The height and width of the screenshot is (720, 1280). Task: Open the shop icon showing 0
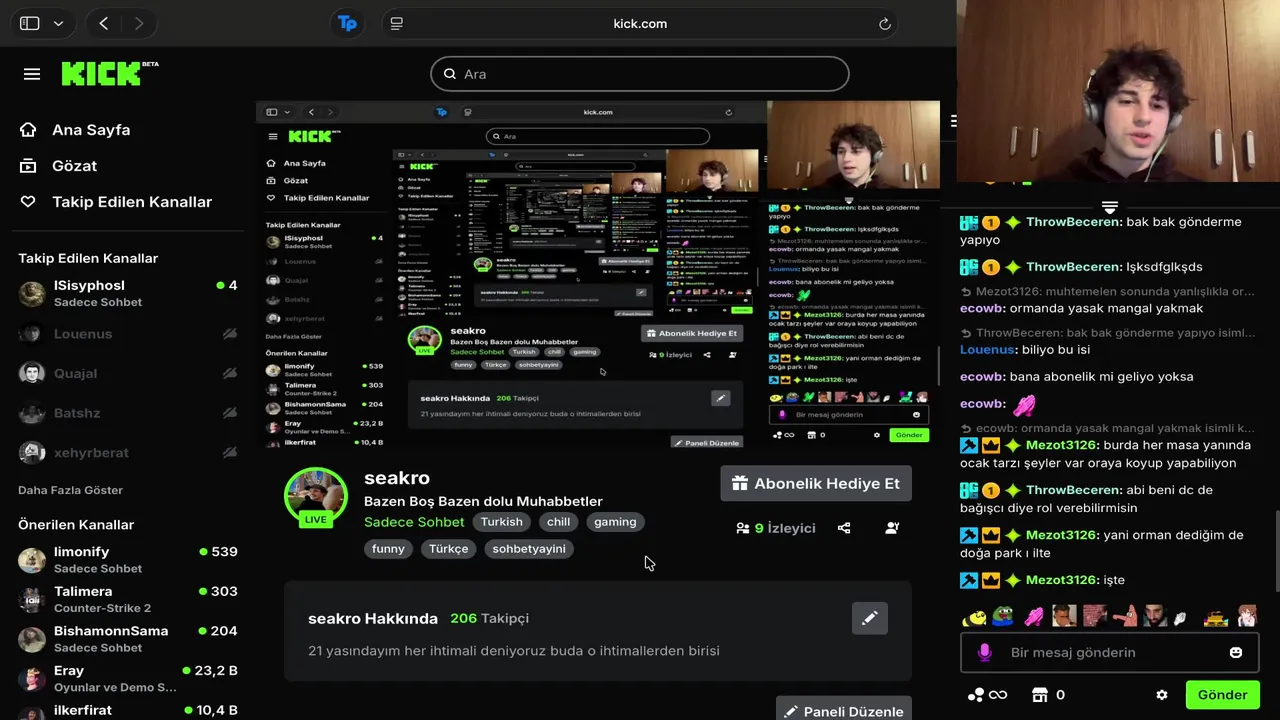point(1048,695)
